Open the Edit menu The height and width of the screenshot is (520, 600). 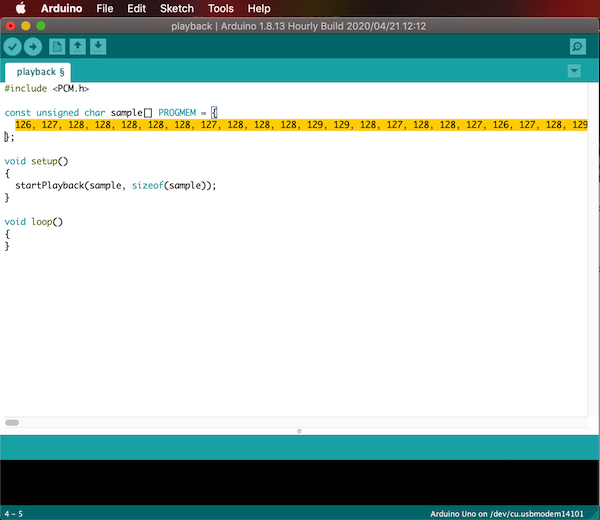(136, 8)
